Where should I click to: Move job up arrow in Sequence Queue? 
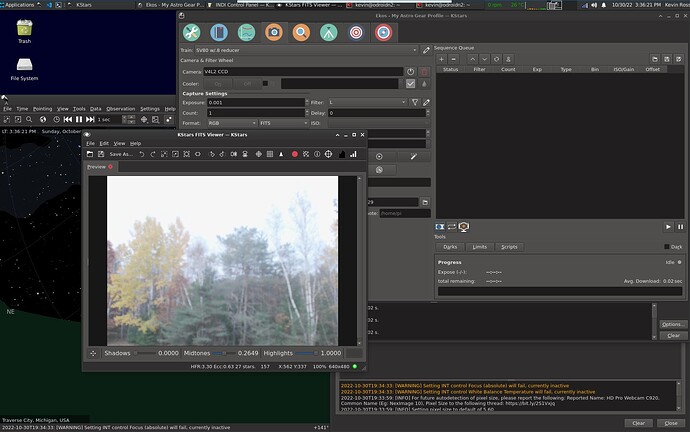point(472,59)
